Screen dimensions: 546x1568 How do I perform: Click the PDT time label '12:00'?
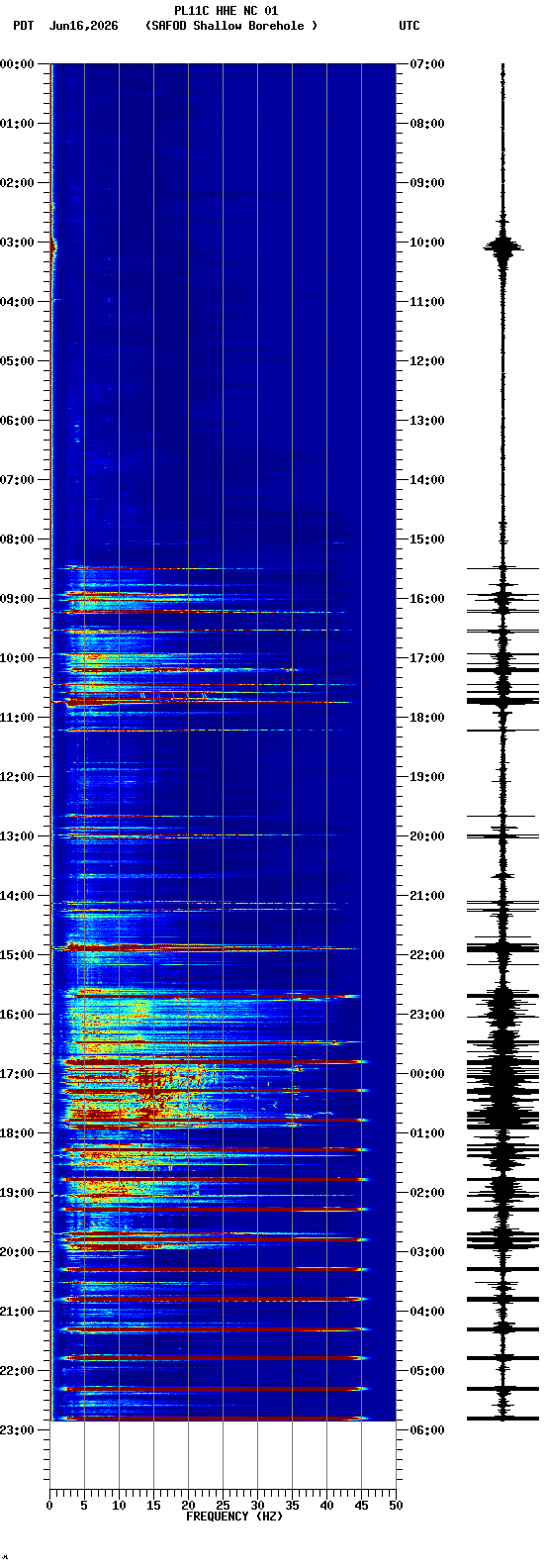coord(17,777)
